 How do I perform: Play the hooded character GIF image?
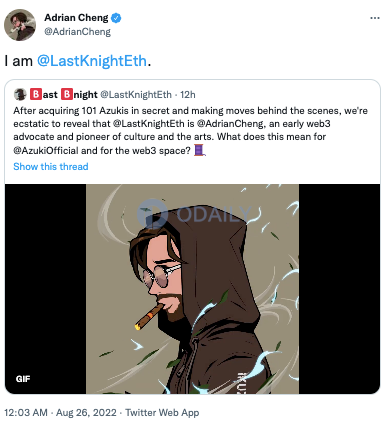tap(192, 289)
